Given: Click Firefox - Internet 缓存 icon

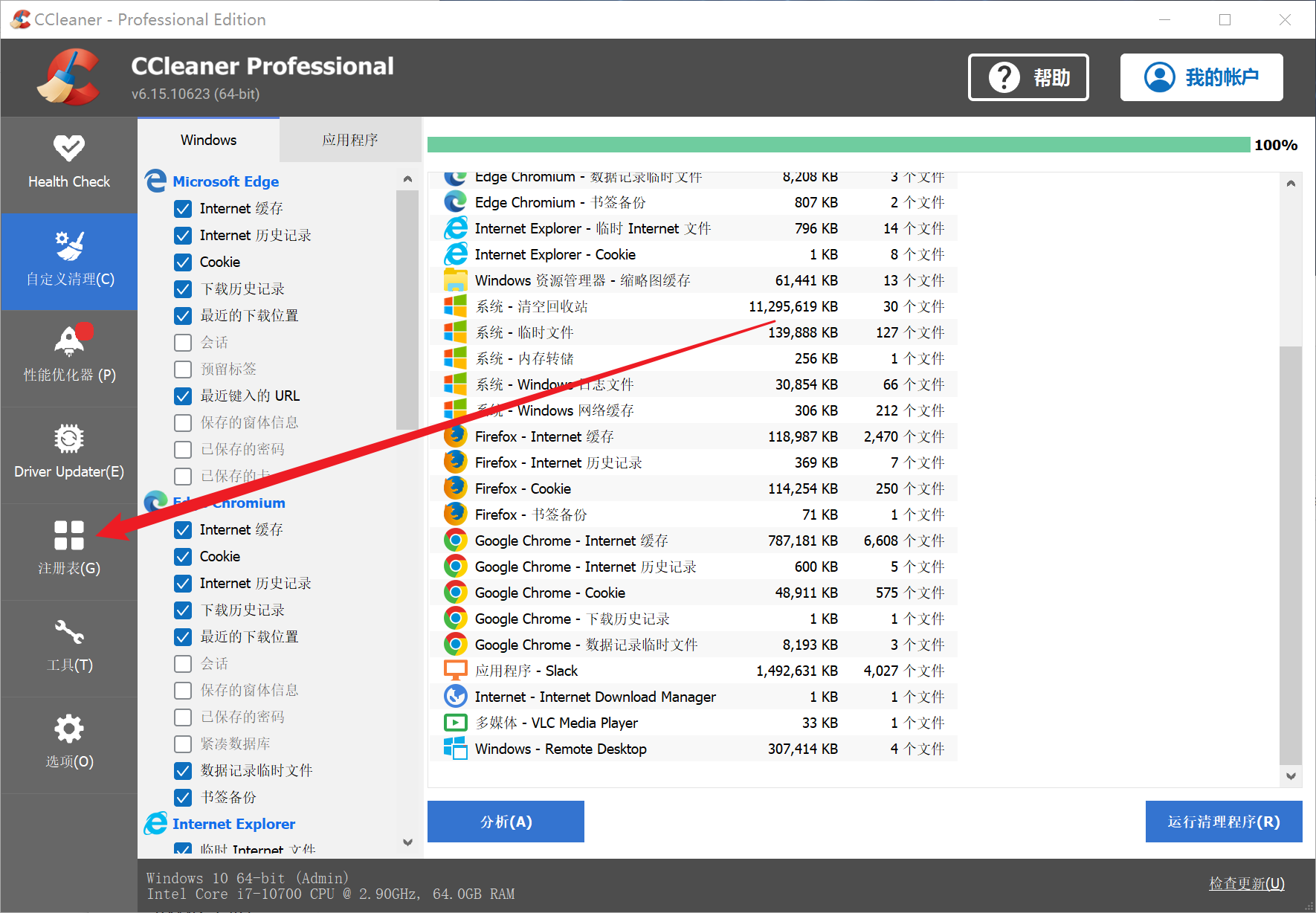Looking at the screenshot, I should [x=455, y=436].
